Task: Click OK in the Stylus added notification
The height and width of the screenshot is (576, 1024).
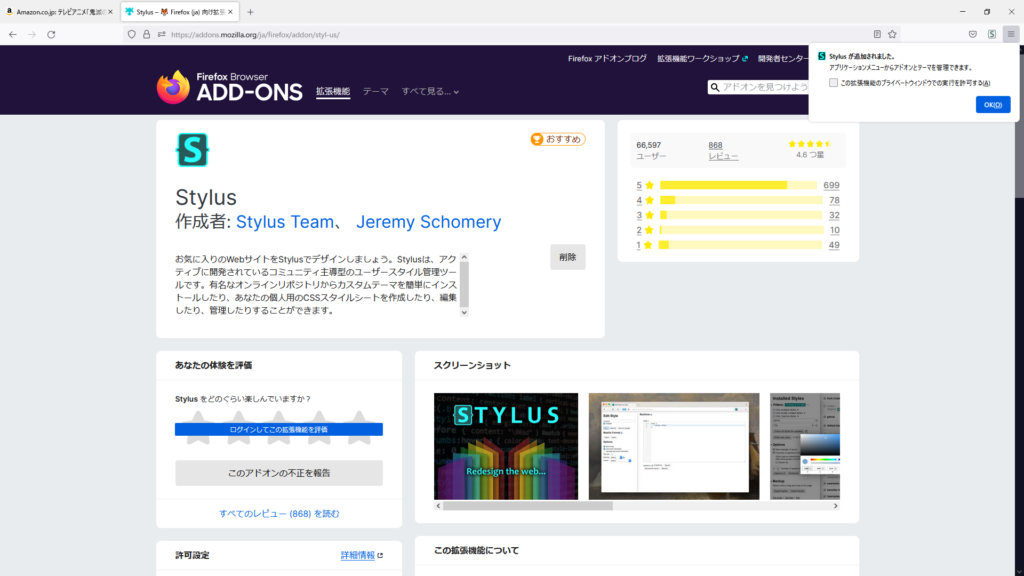Action: coord(992,105)
